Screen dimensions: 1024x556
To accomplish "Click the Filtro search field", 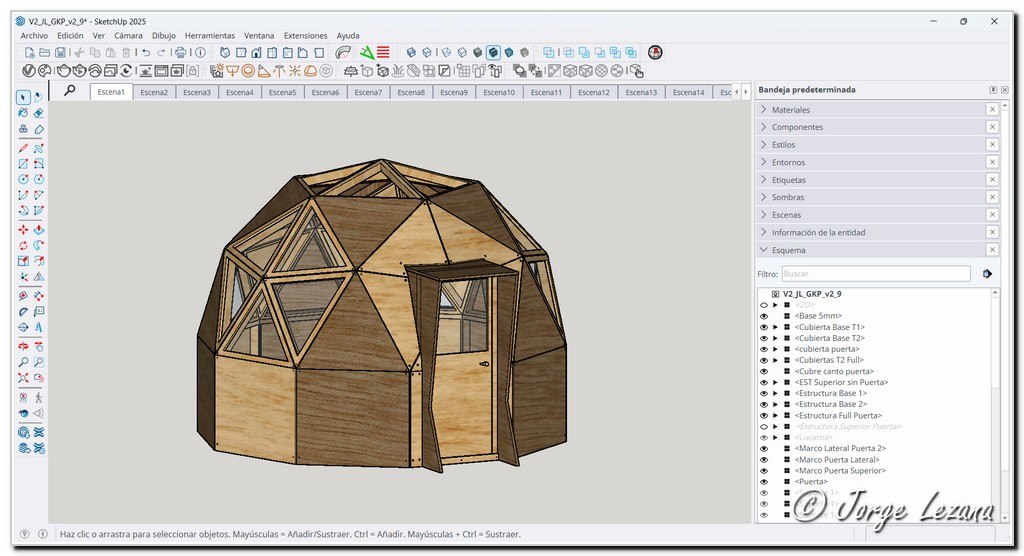I will tap(875, 273).
